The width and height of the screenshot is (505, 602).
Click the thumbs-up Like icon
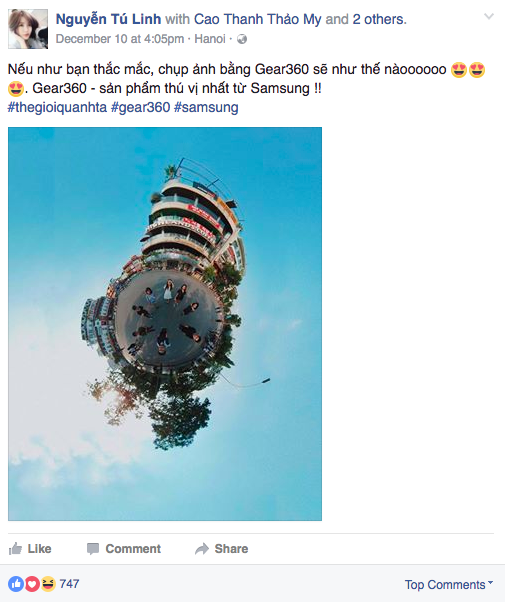click(x=15, y=549)
